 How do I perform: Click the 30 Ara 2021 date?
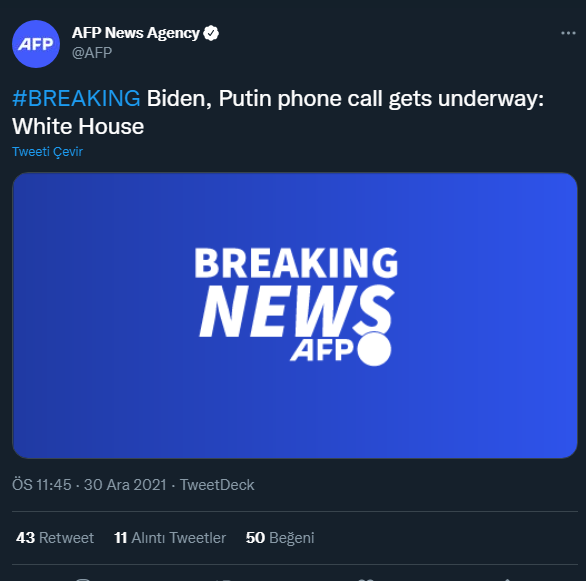[125, 485]
